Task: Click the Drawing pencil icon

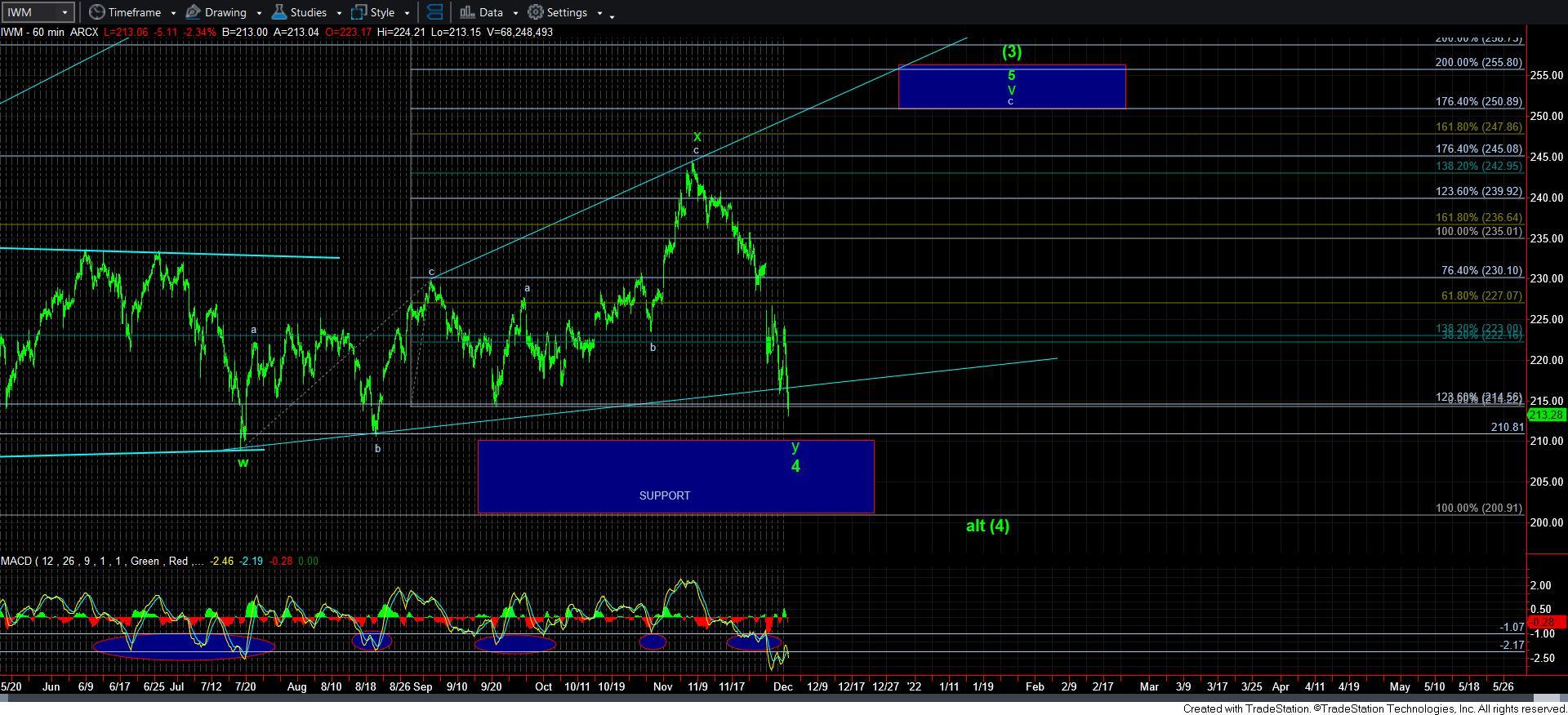Action: [x=194, y=12]
